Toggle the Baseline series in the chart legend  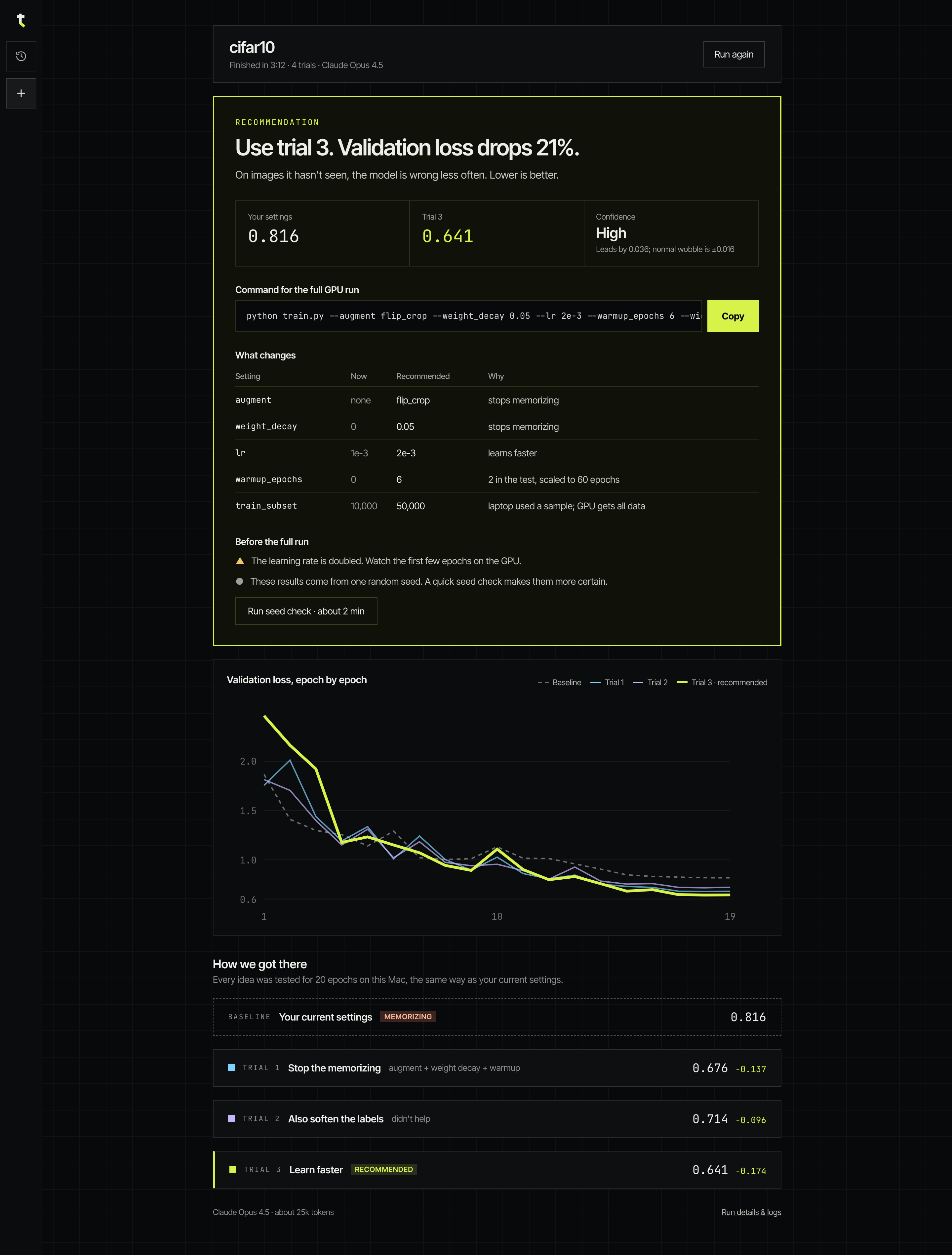[x=559, y=683]
